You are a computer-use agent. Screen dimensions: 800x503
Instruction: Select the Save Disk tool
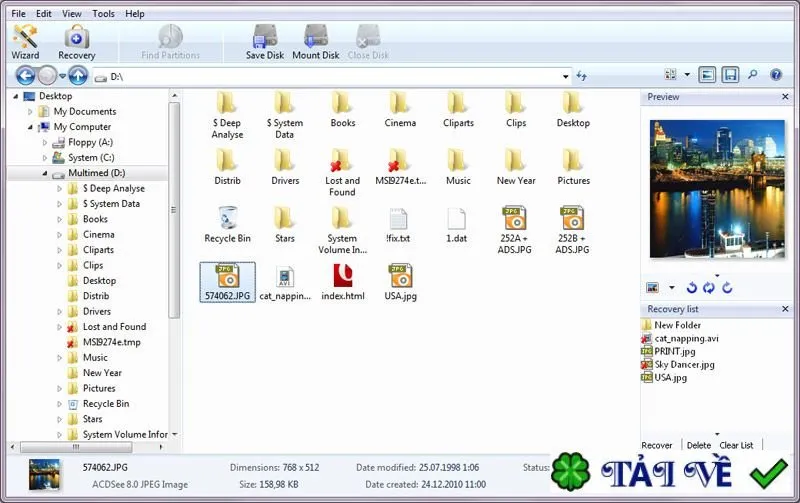coord(265,42)
